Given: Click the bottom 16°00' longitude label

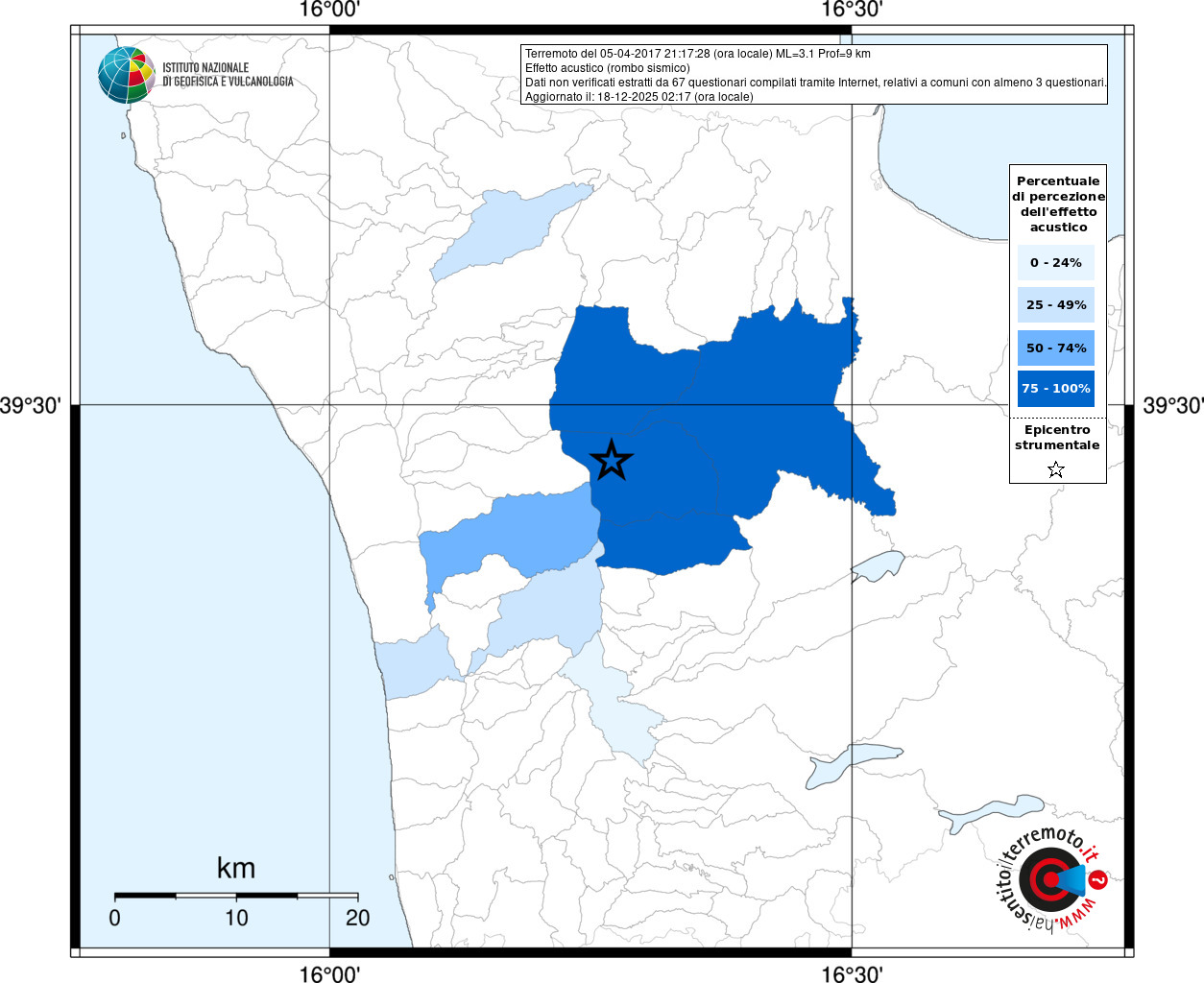Looking at the screenshot, I should [x=329, y=973].
